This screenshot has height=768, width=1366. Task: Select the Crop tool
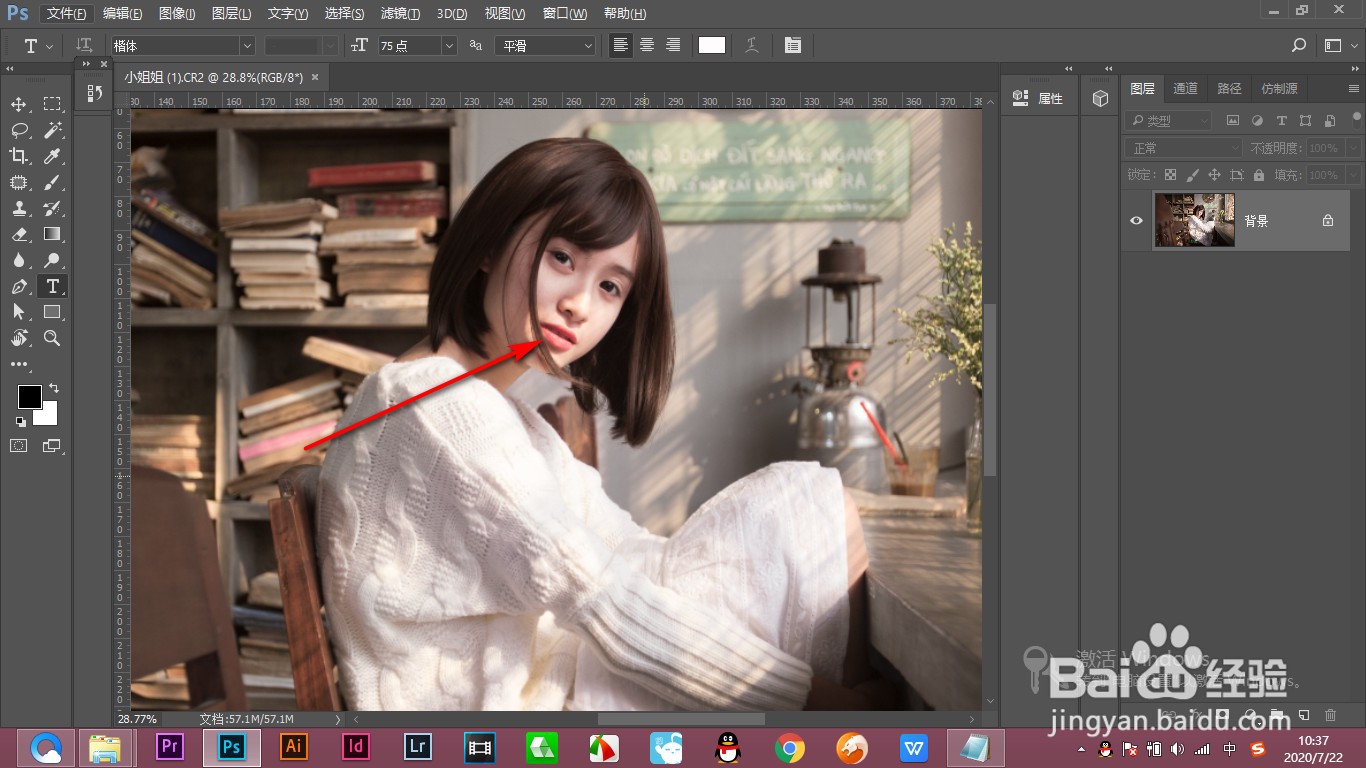coord(19,156)
